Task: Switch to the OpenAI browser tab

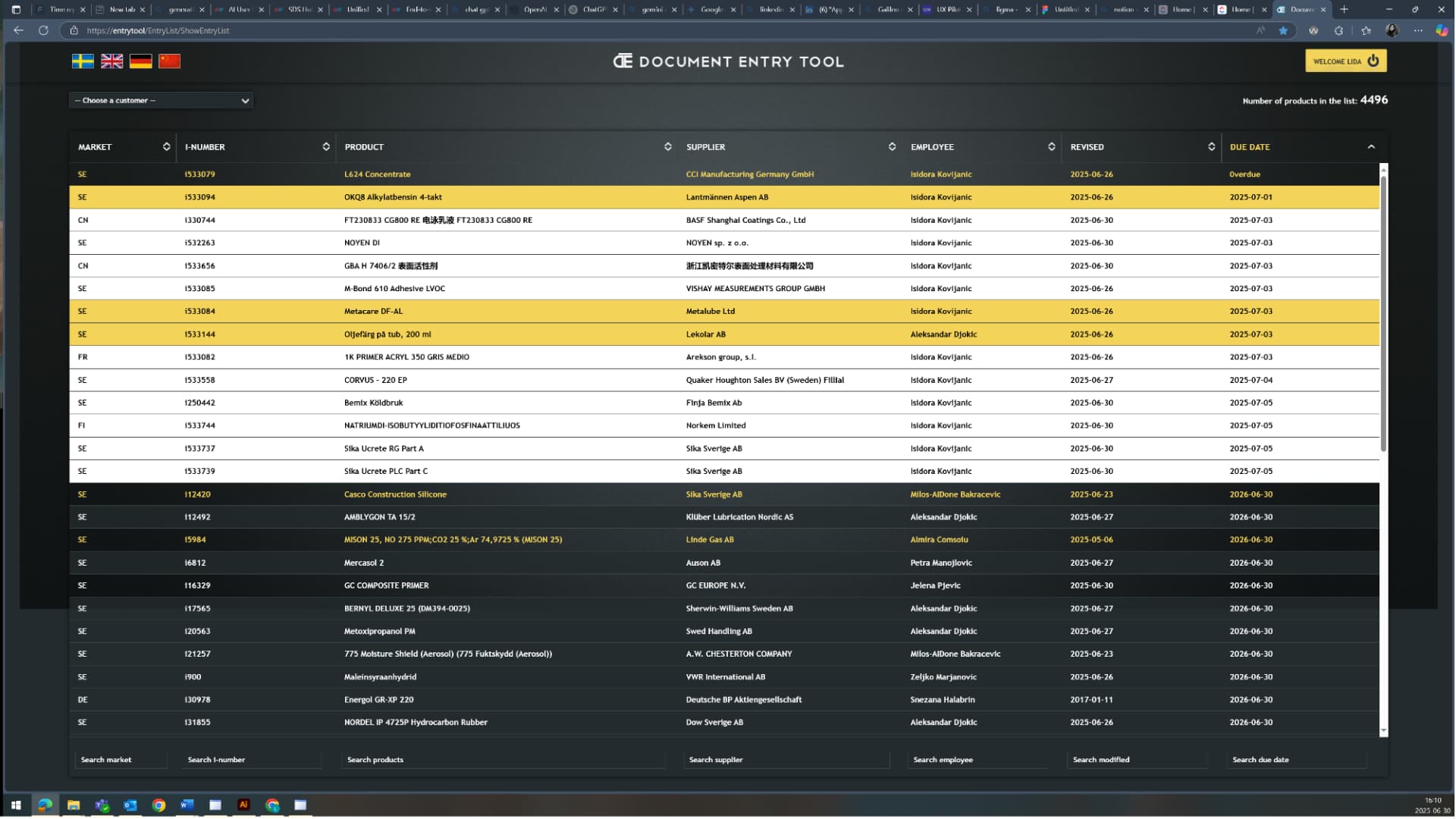Action: tap(535, 9)
